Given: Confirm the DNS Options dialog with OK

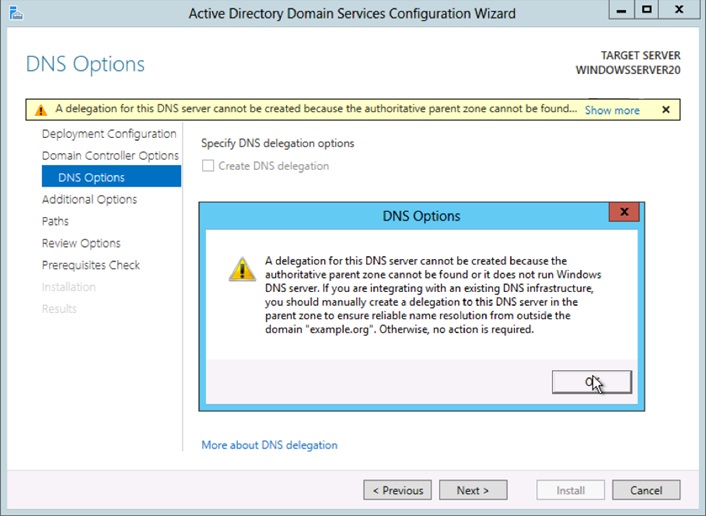Looking at the screenshot, I should tap(592, 382).
